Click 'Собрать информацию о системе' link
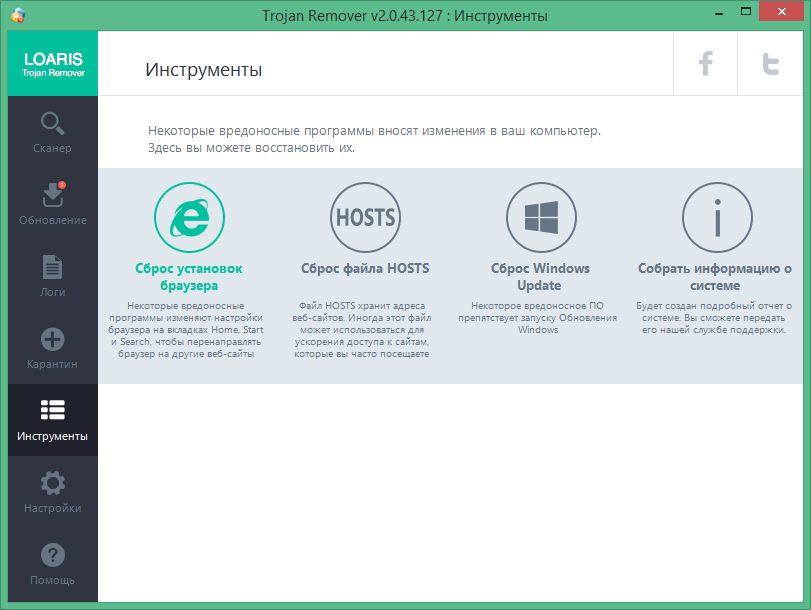 click(715, 277)
